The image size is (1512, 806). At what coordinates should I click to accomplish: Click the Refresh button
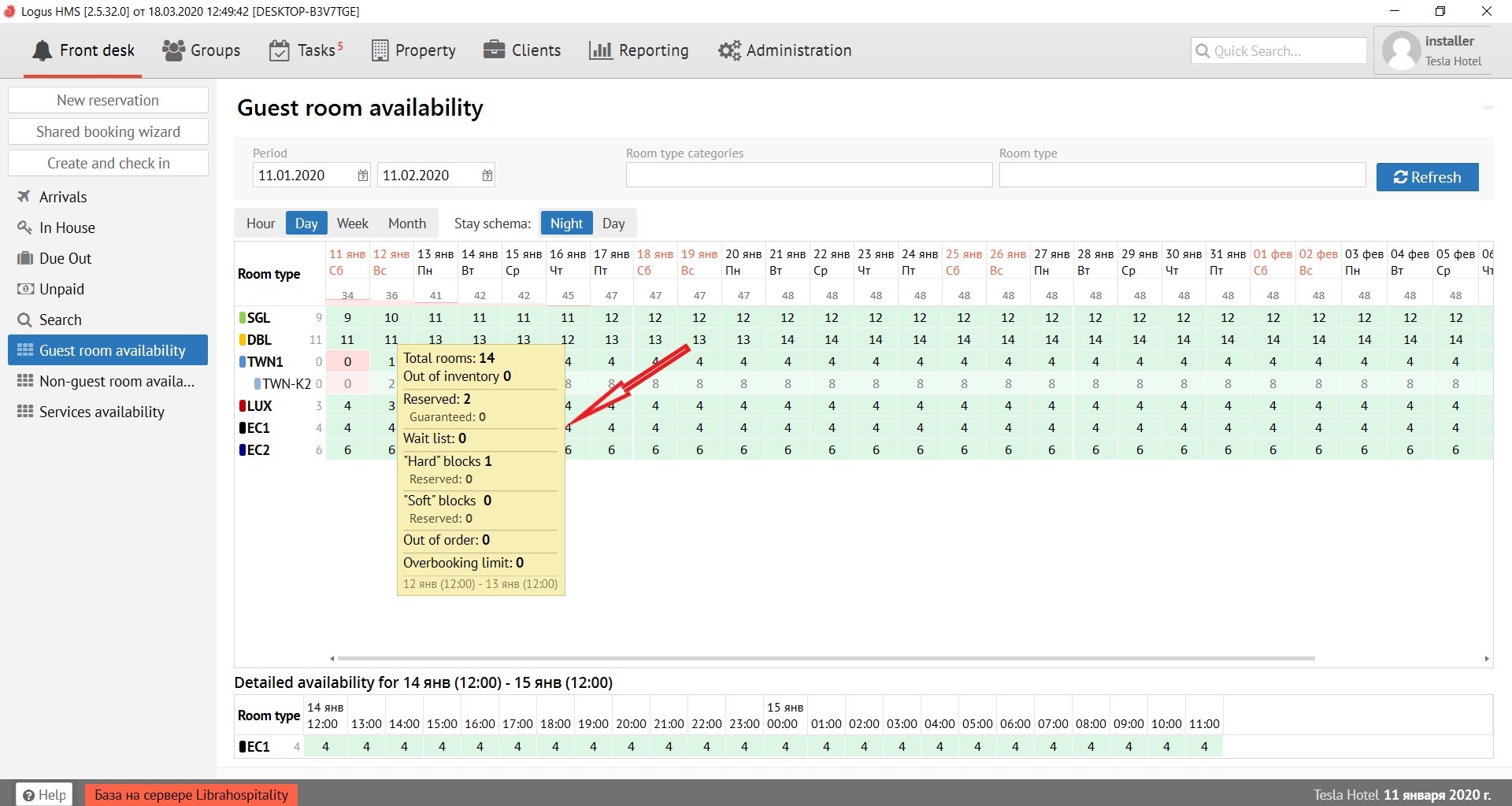(x=1427, y=177)
